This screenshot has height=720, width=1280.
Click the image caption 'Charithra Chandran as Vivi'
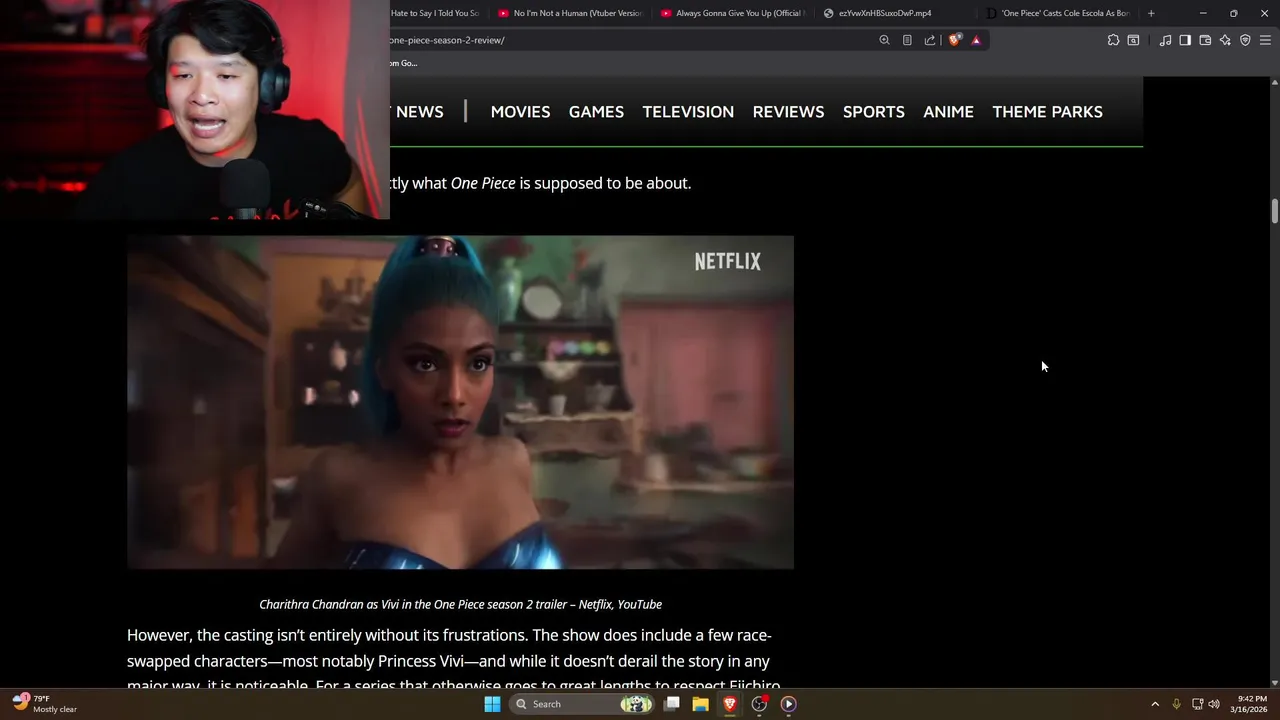[460, 604]
